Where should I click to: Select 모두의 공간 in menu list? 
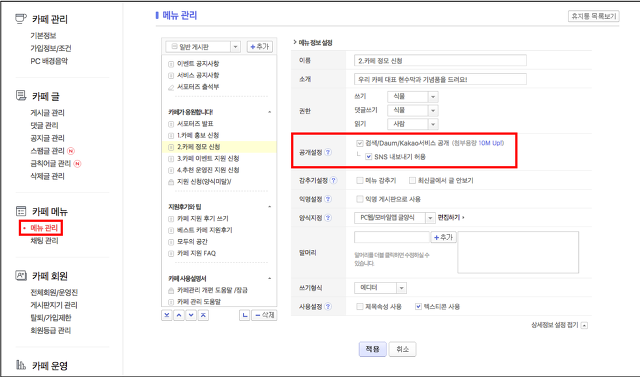(x=192, y=242)
